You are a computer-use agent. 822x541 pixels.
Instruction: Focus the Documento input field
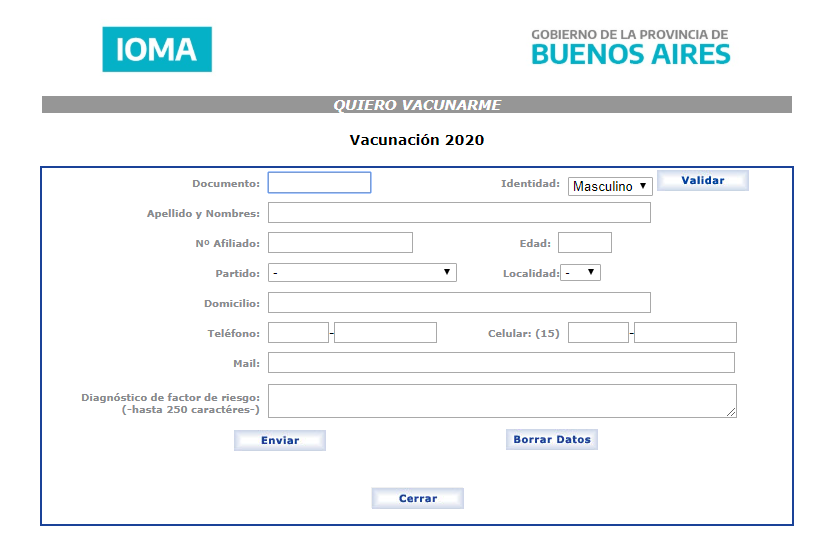319,182
